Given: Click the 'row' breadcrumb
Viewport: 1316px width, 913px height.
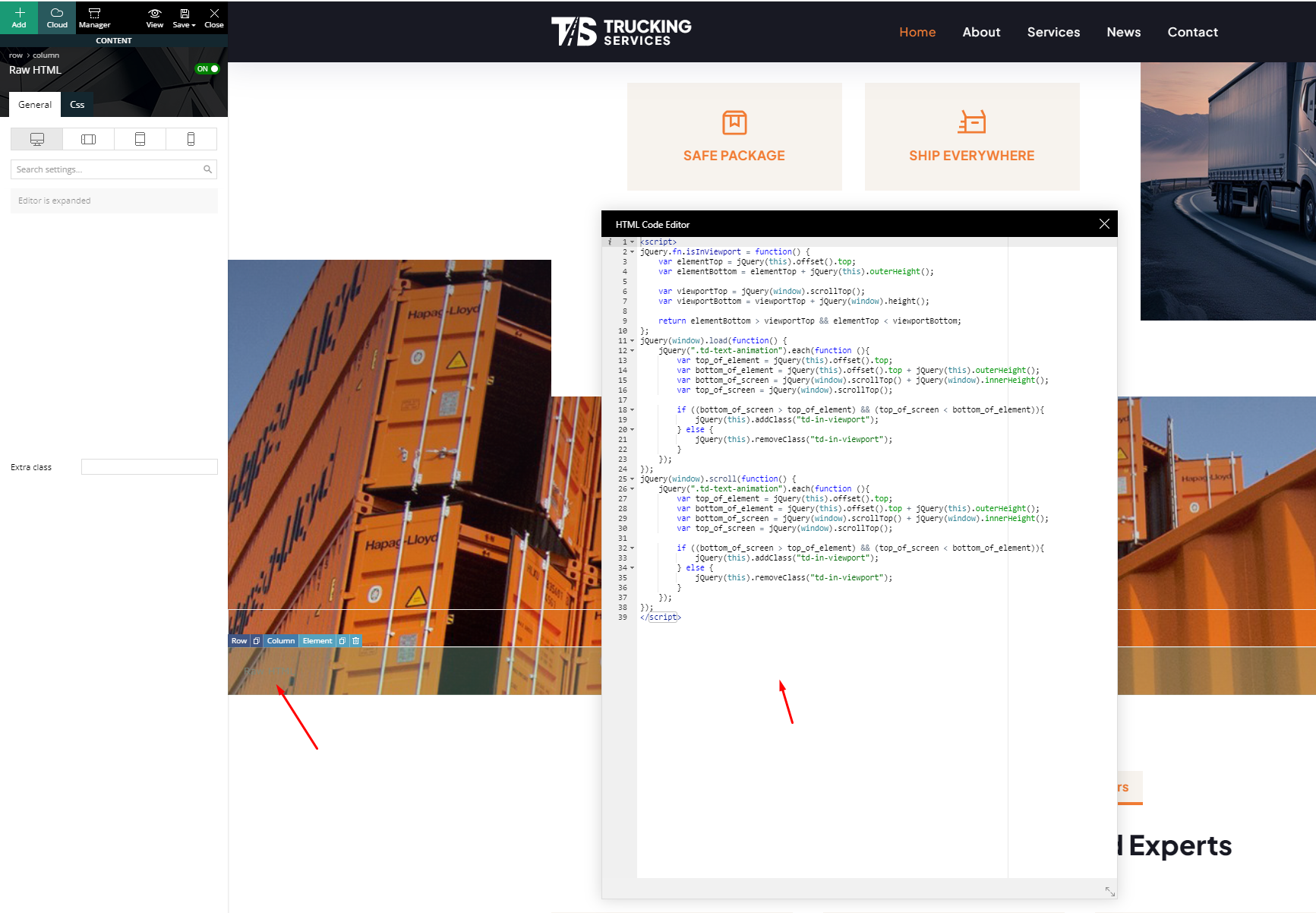Looking at the screenshot, I should click(x=16, y=55).
